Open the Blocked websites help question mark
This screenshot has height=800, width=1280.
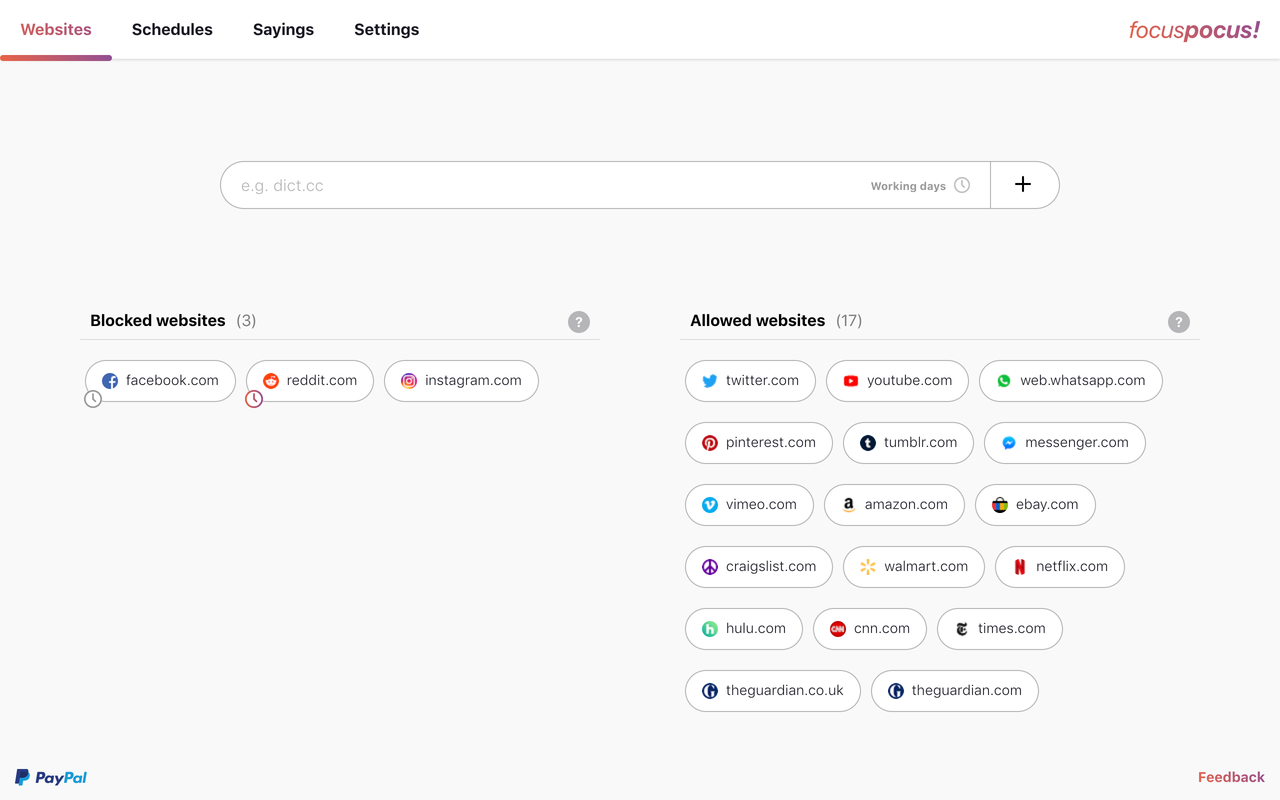579,322
